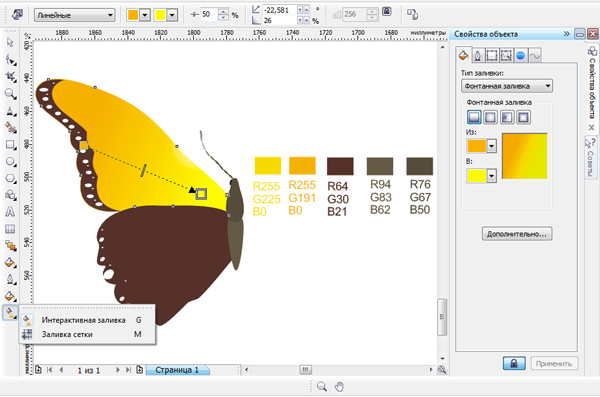
Task: Select the Fill bucket tool
Action: coord(10,296)
